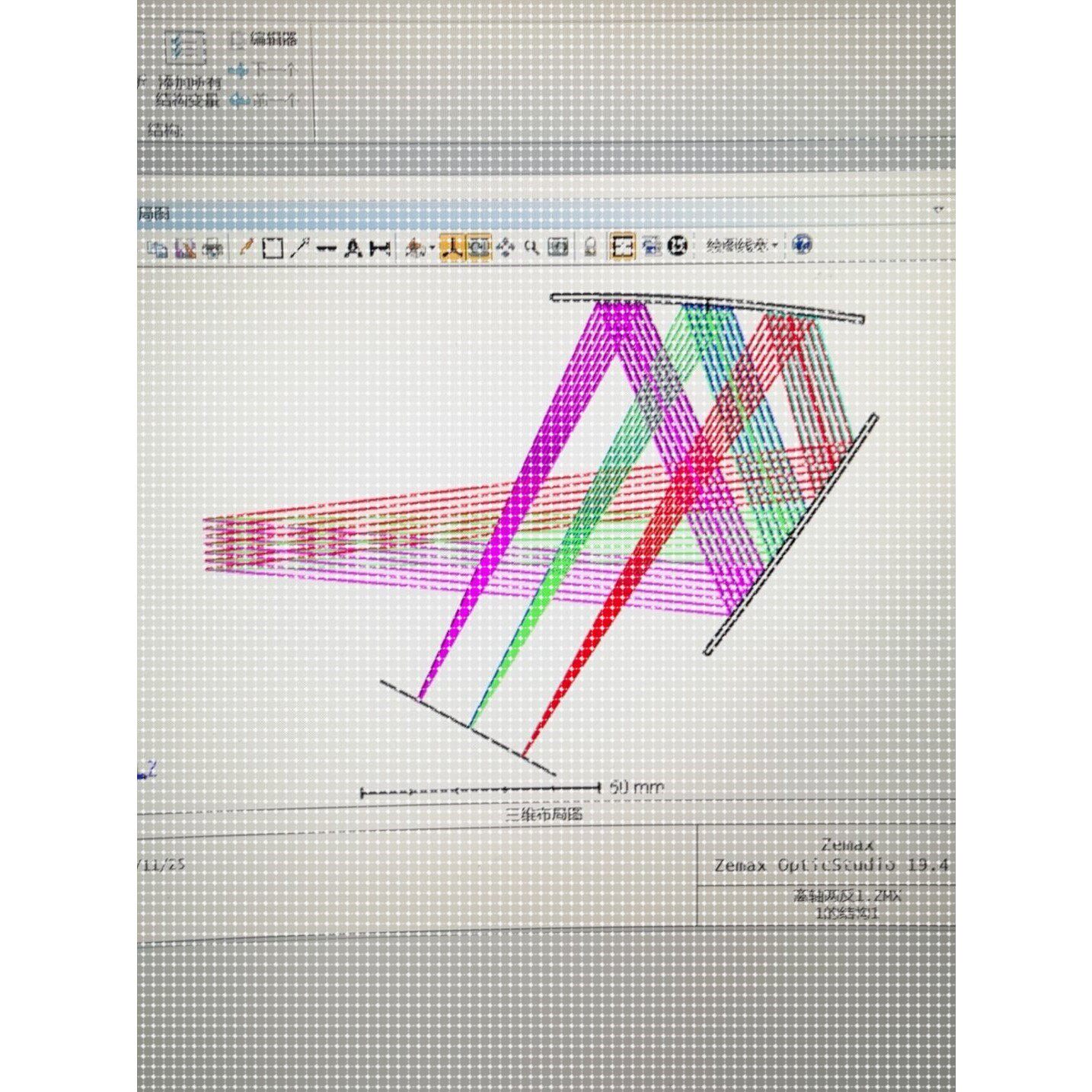Image resolution: width=1092 pixels, height=1092 pixels.
Task: Click the blue globe help icon
Action: (801, 245)
